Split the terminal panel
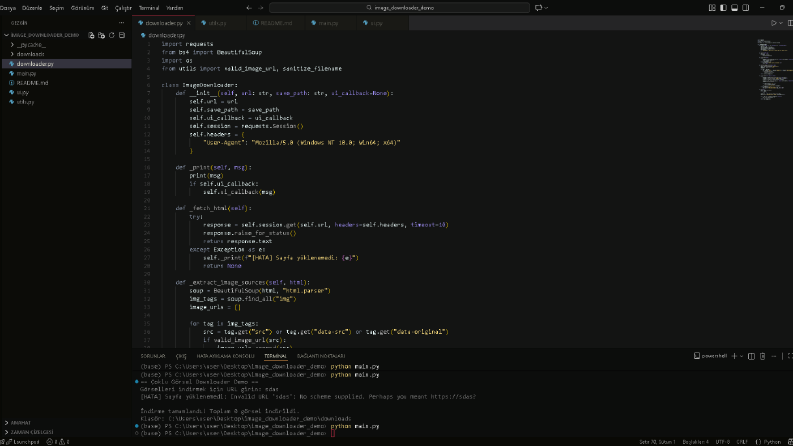This screenshot has height=446, width=793. (x=752, y=356)
